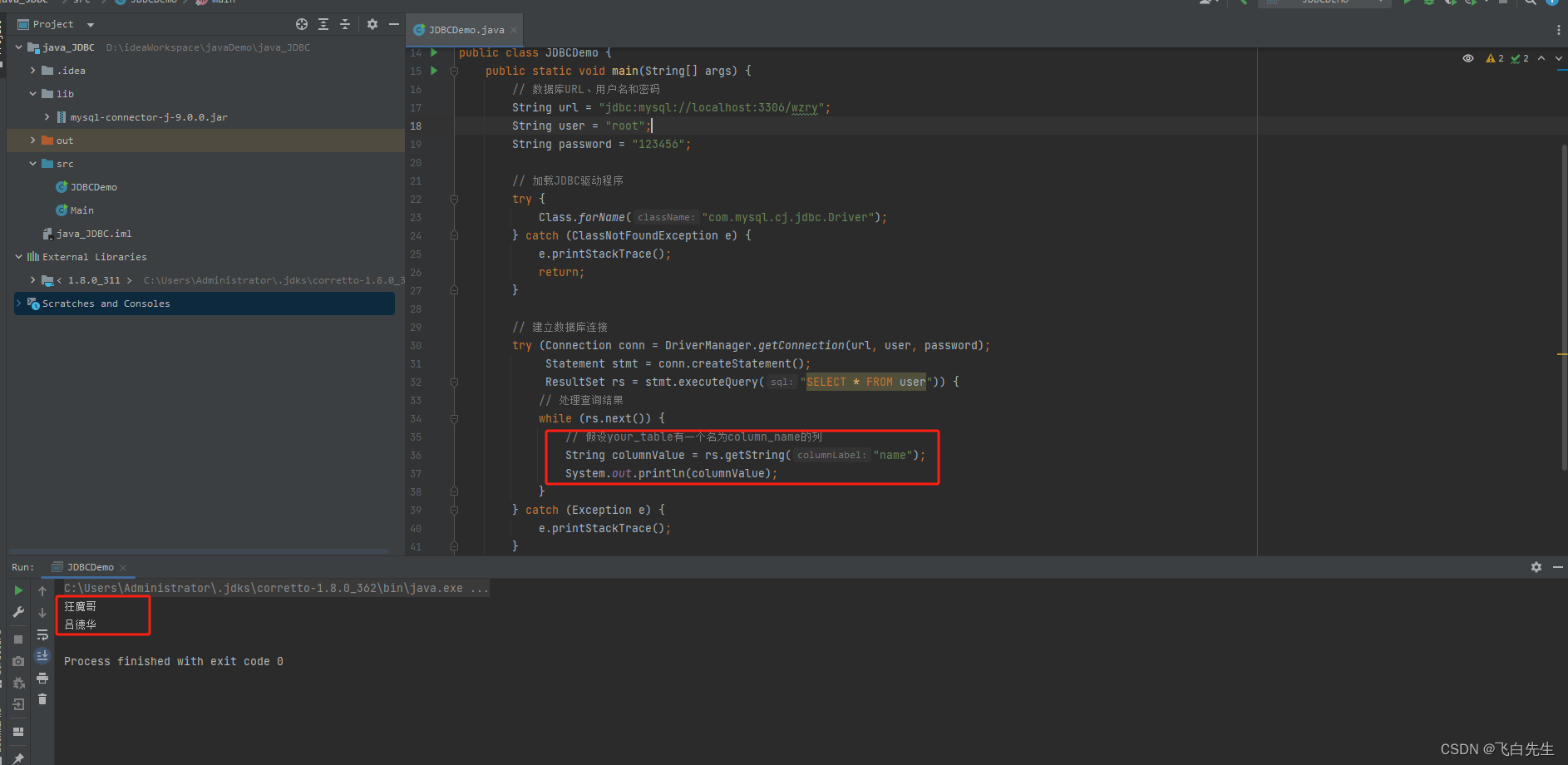1568x765 pixels.
Task: Print the console output
Action: tap(42, 679)
